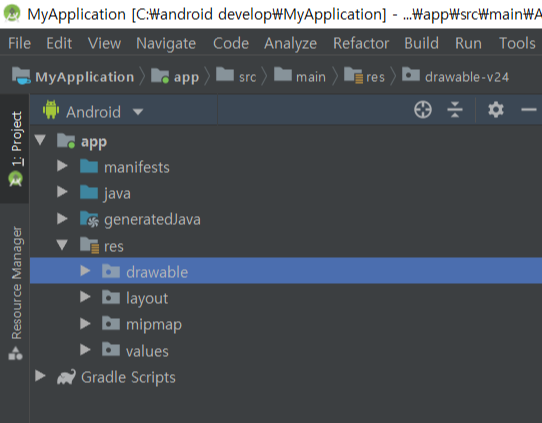Select the manifests folder icon

pos(89,166)
